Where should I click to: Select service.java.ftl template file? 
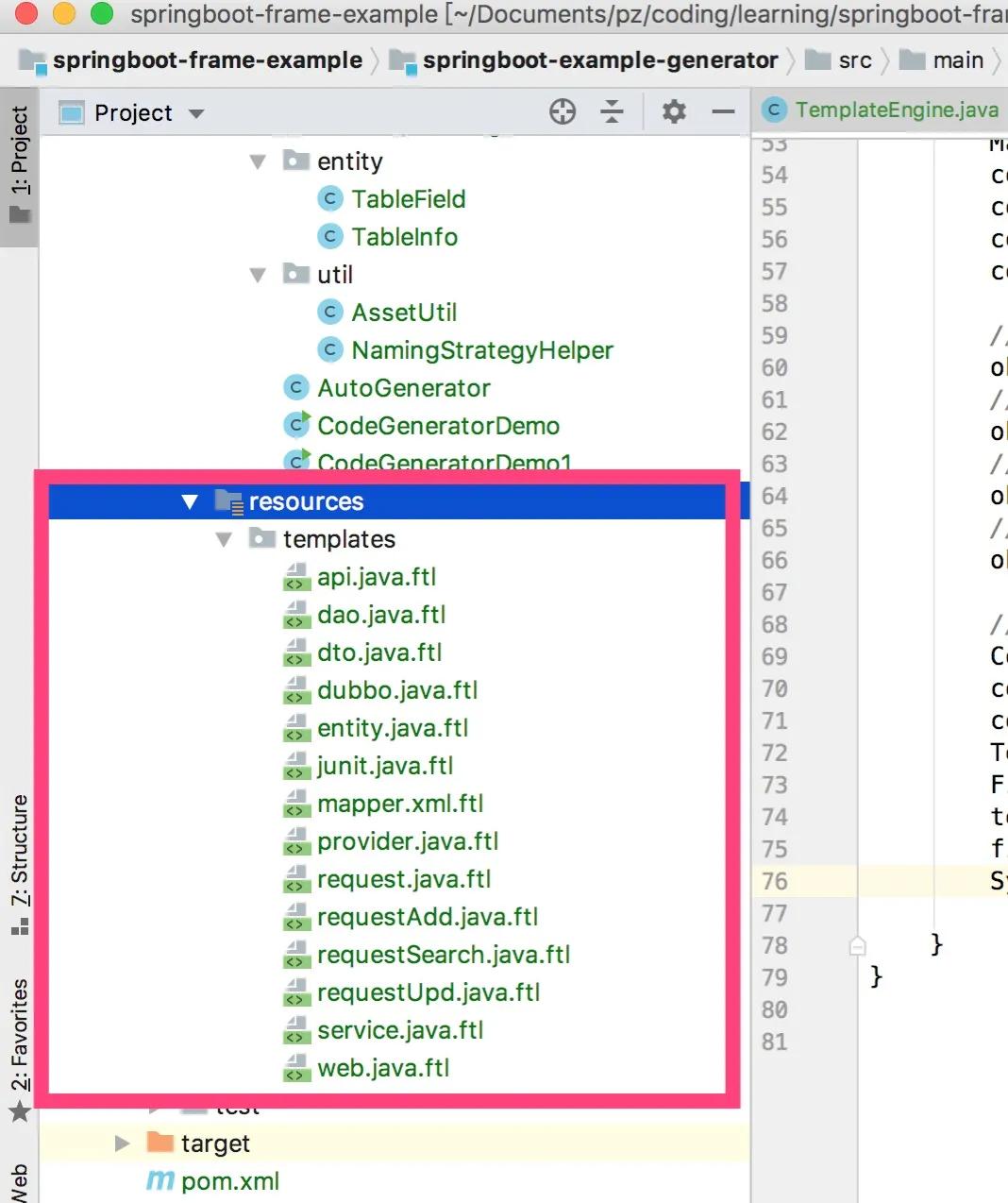pyautogui.click(x=400, y=1030)
